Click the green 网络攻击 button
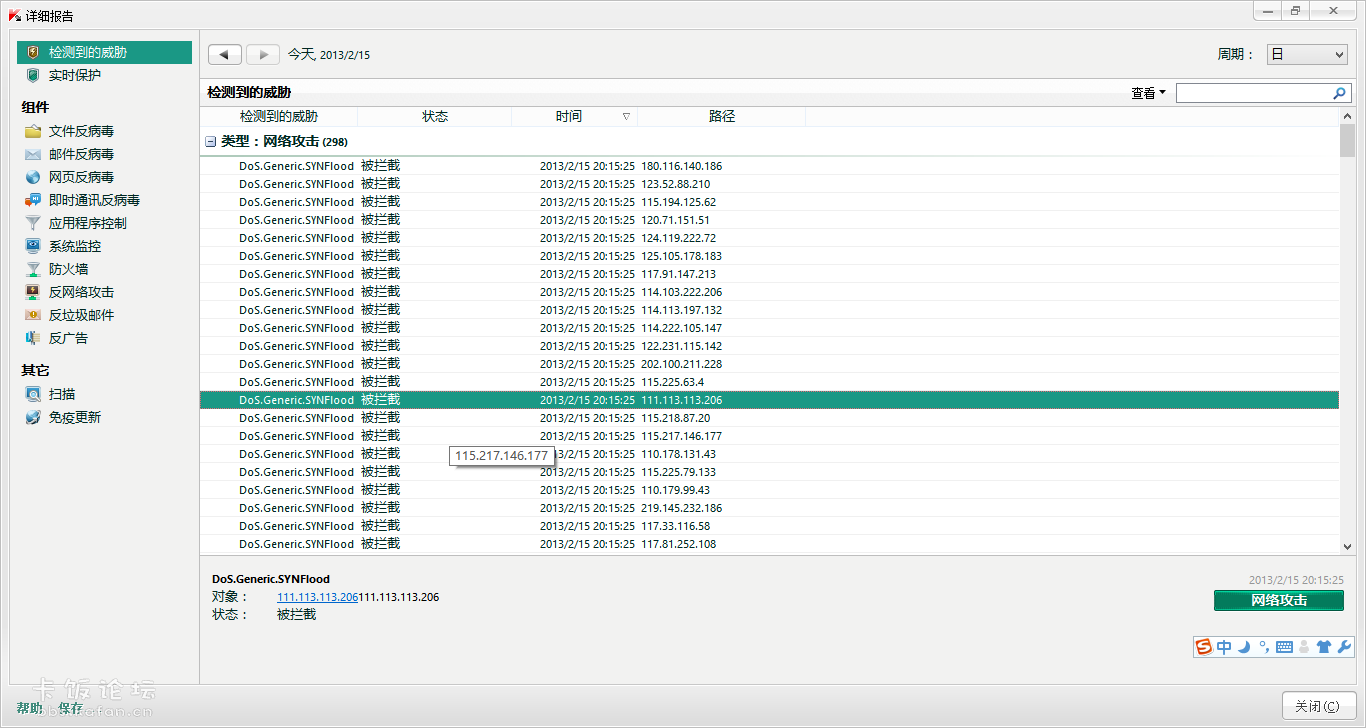The height and width of the screenshot is (728, 1366). pos(1279,600)
